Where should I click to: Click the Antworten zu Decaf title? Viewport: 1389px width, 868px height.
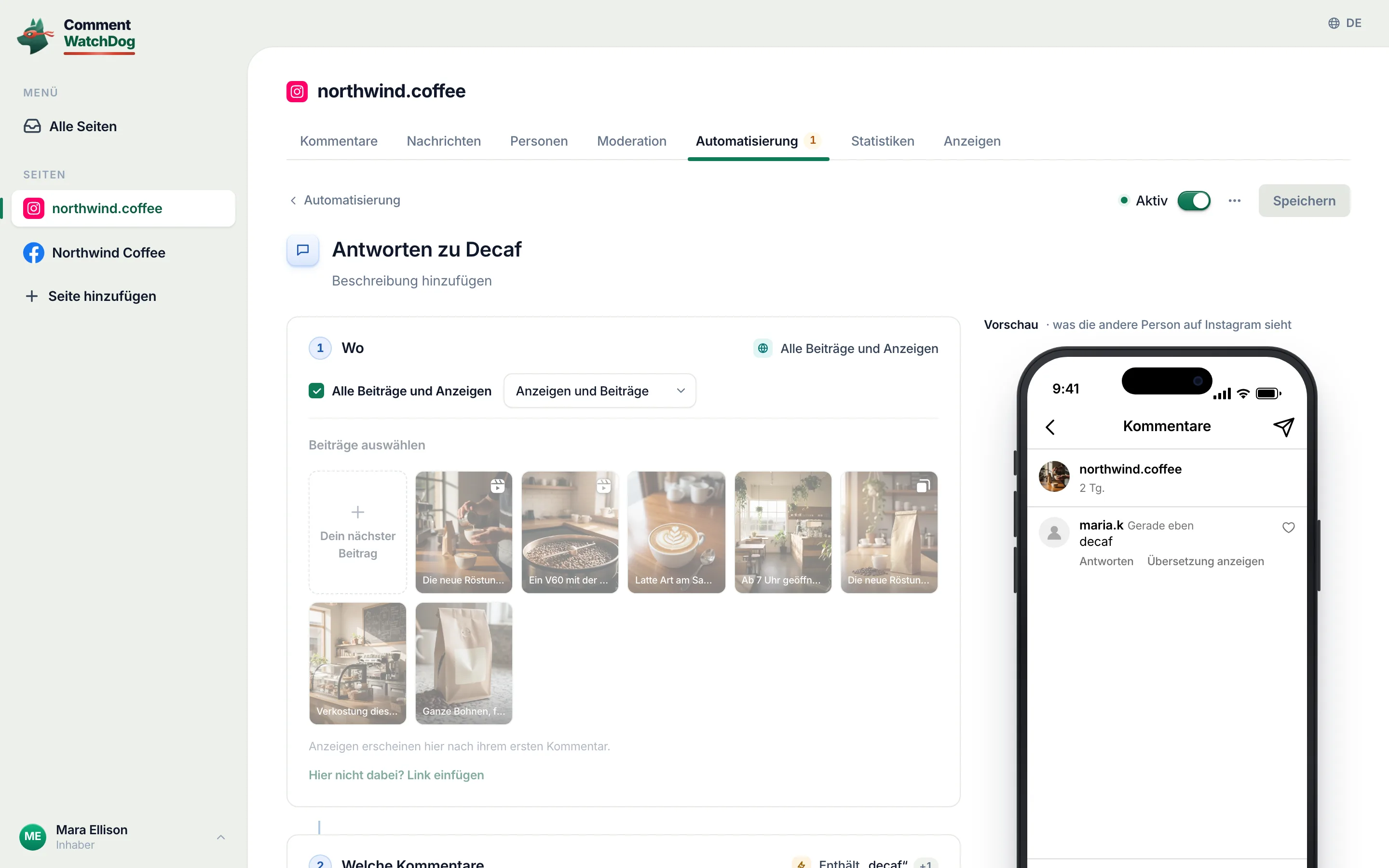pyautogui.click(x=426, y=250)
